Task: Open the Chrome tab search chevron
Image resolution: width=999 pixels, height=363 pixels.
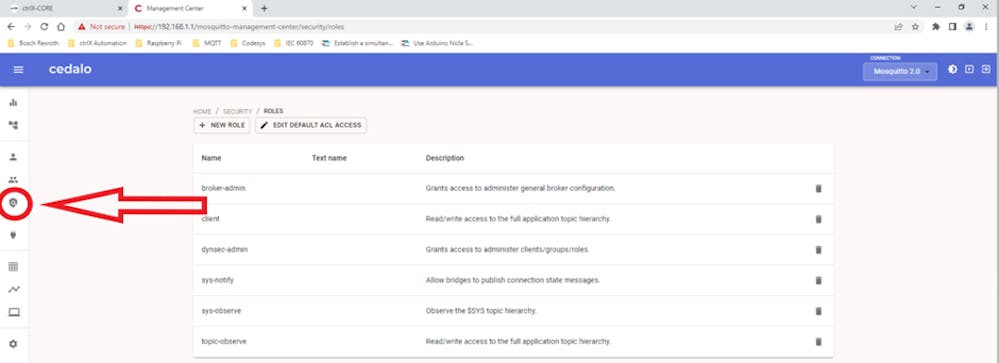Action: coord(914,8)
